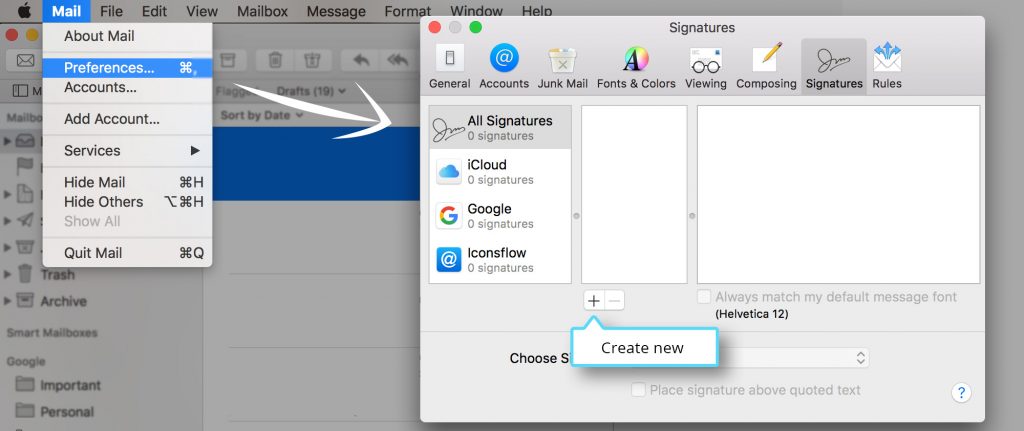Select iCloud account in Signatures list
1024x431 pixels.
point(500,172)
